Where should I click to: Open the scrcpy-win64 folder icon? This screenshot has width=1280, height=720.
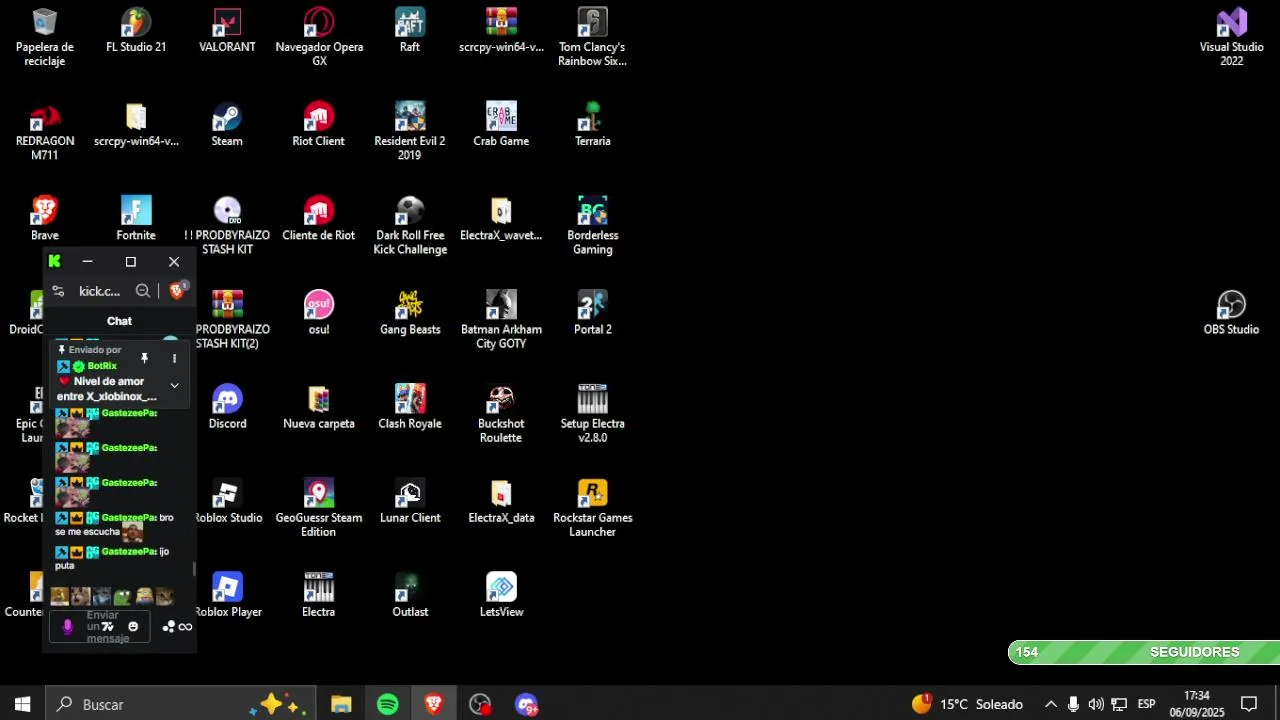[x=136, y=125]
